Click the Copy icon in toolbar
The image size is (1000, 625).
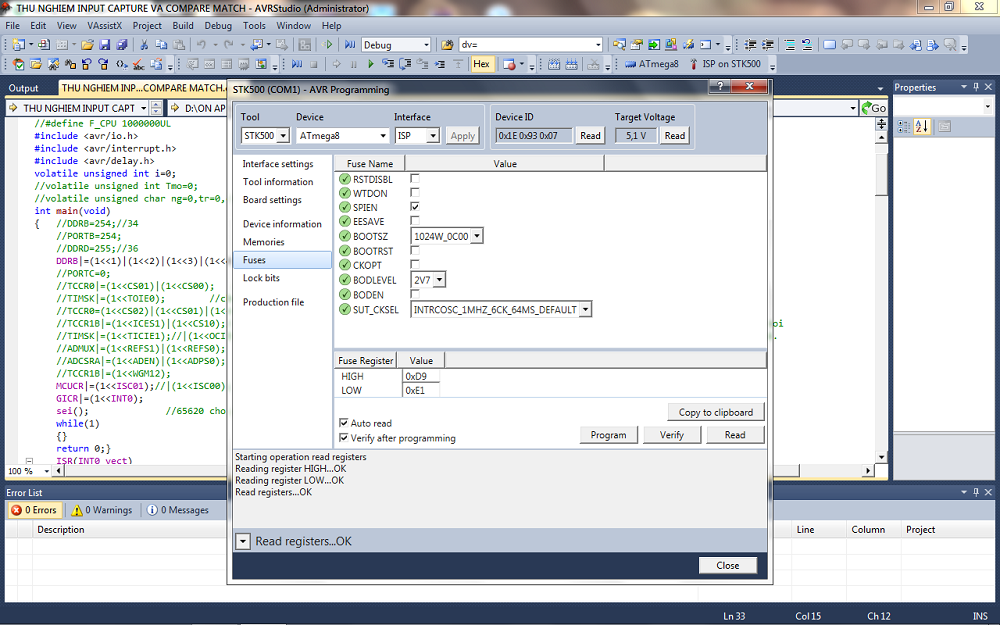click(x=161, y=45)
